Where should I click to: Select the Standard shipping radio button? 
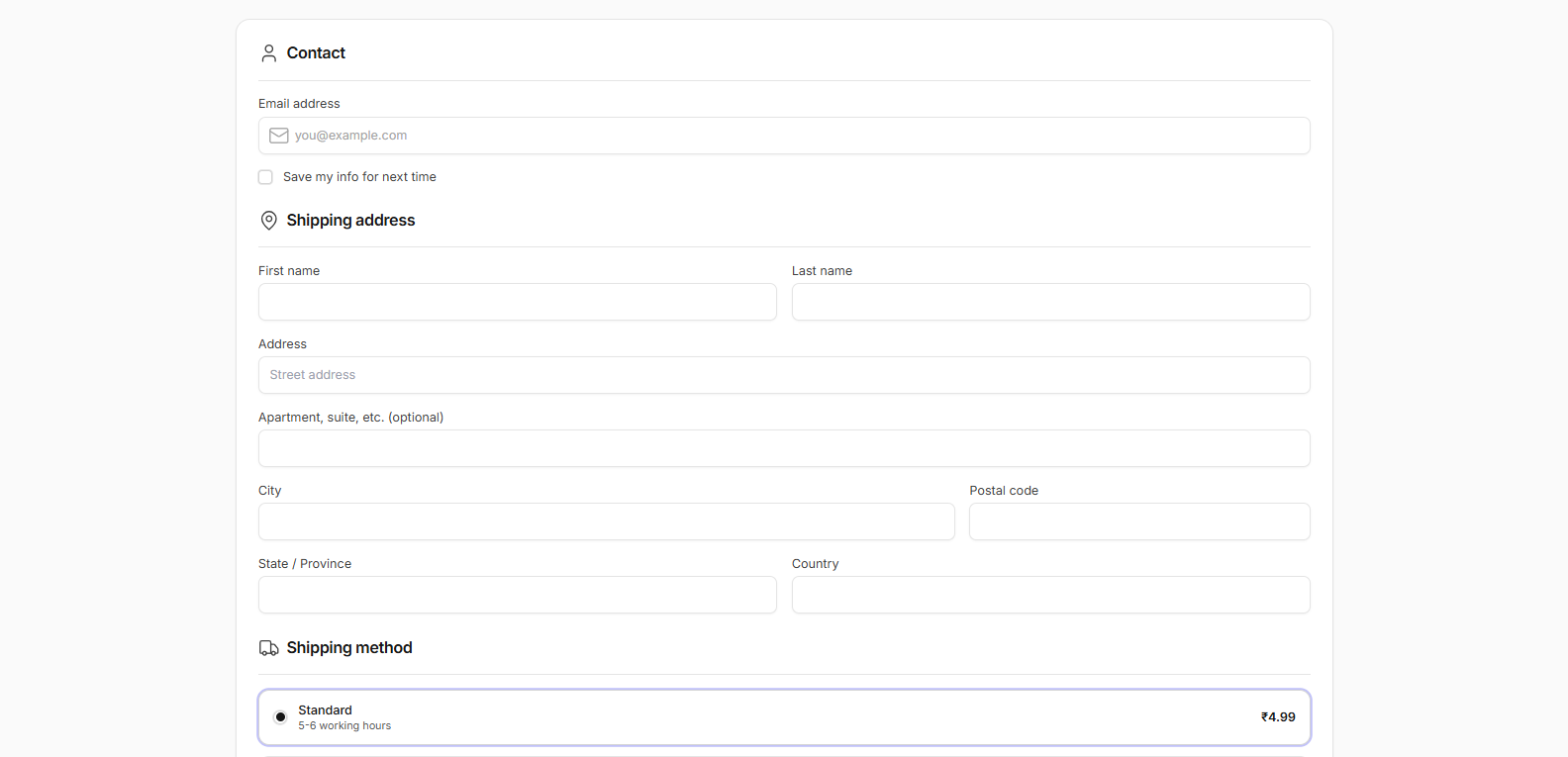[280, 717]
